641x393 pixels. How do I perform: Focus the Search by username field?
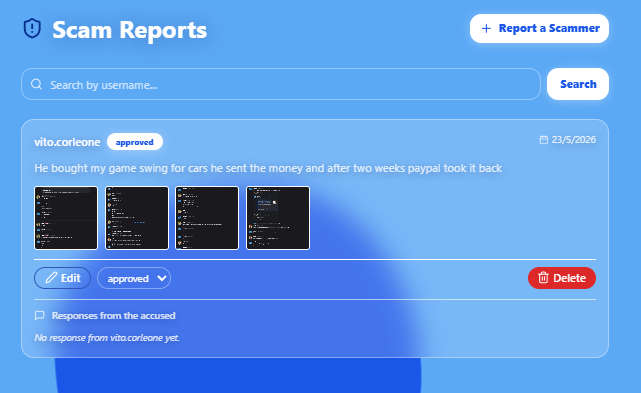click(281, 84)
